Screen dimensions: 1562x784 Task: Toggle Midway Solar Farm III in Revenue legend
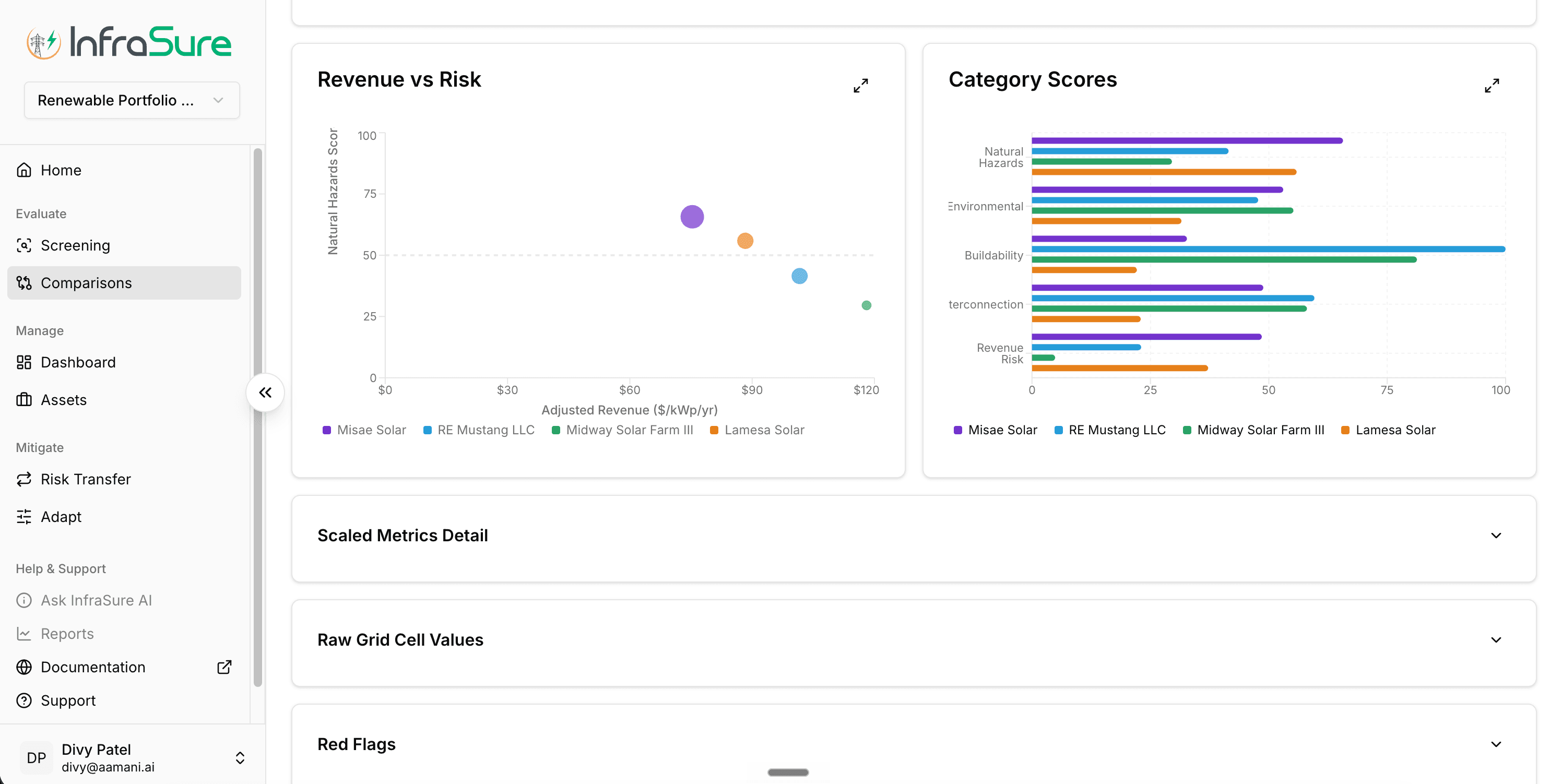[x=622, y=430]
